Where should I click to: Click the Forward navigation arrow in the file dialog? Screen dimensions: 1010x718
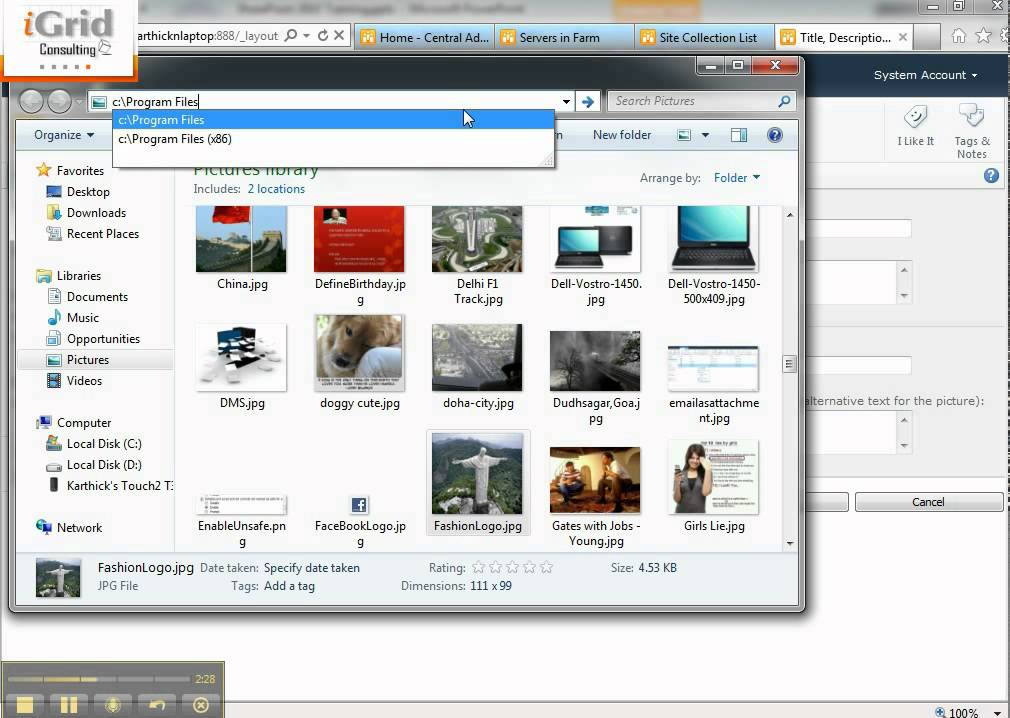point(59,101)
